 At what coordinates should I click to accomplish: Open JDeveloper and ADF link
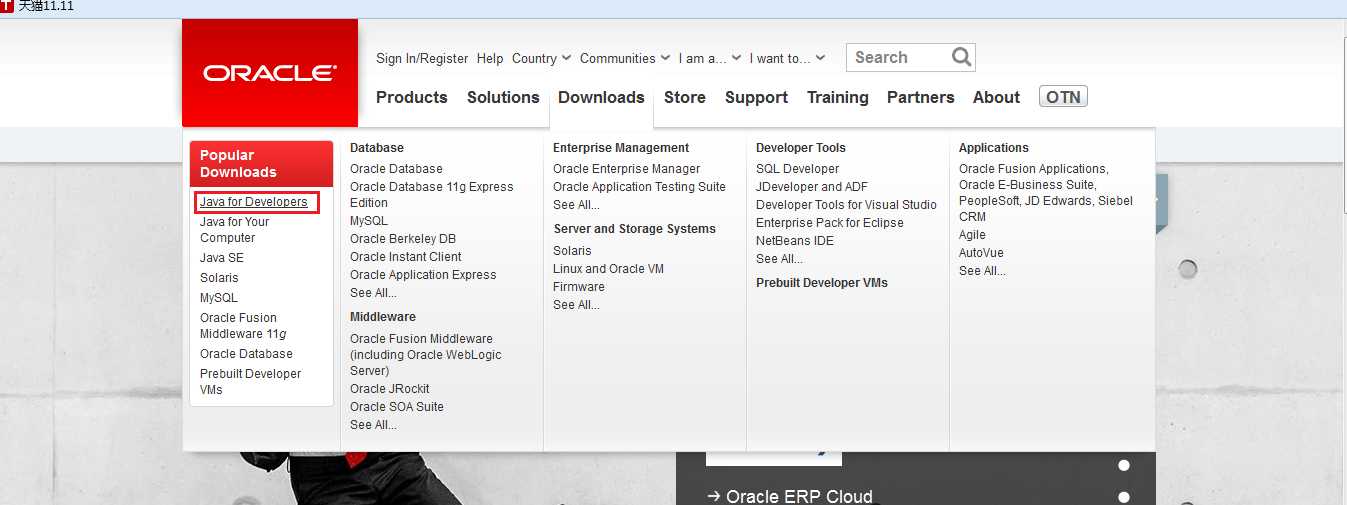click(812, 187)
